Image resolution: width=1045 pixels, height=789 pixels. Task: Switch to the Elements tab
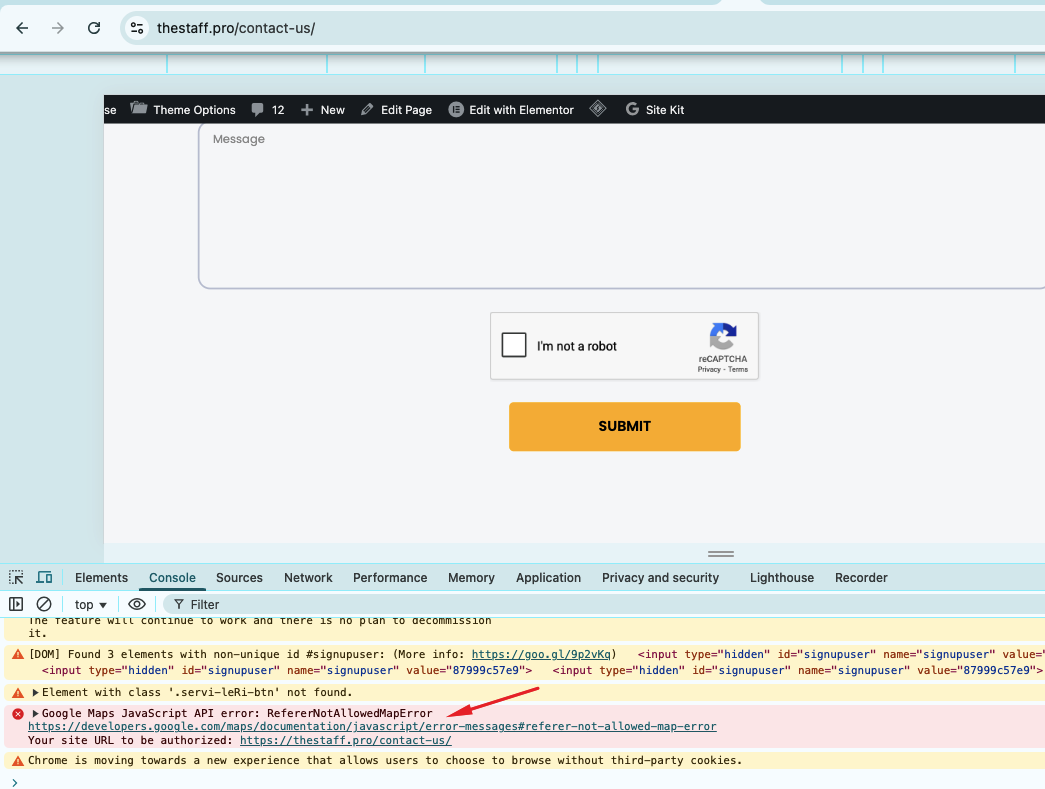pyautogui.click(x=101, y=578)
